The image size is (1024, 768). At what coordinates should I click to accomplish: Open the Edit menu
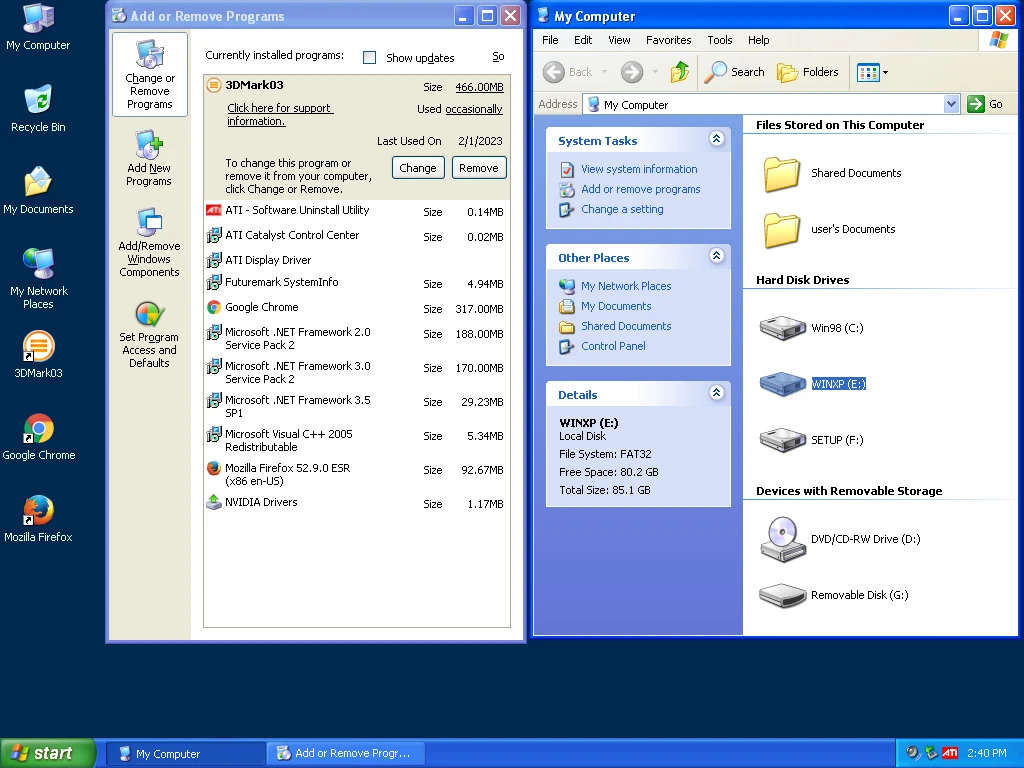tap(583, 40)
